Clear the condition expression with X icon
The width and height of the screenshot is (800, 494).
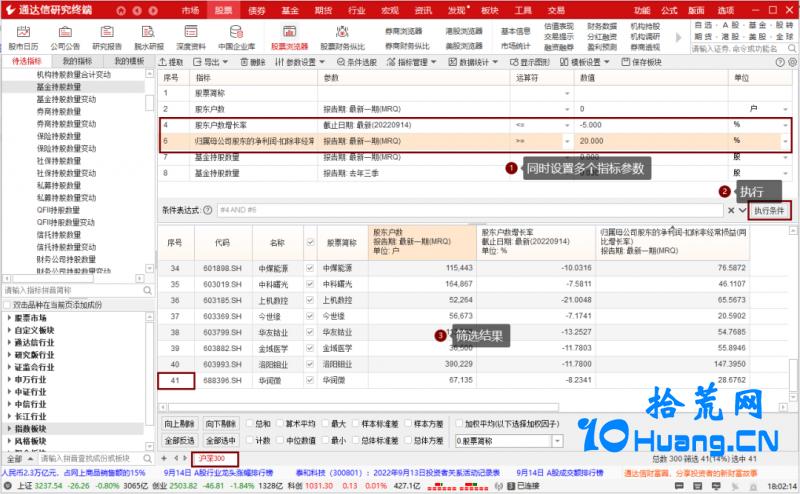[731, 210]
